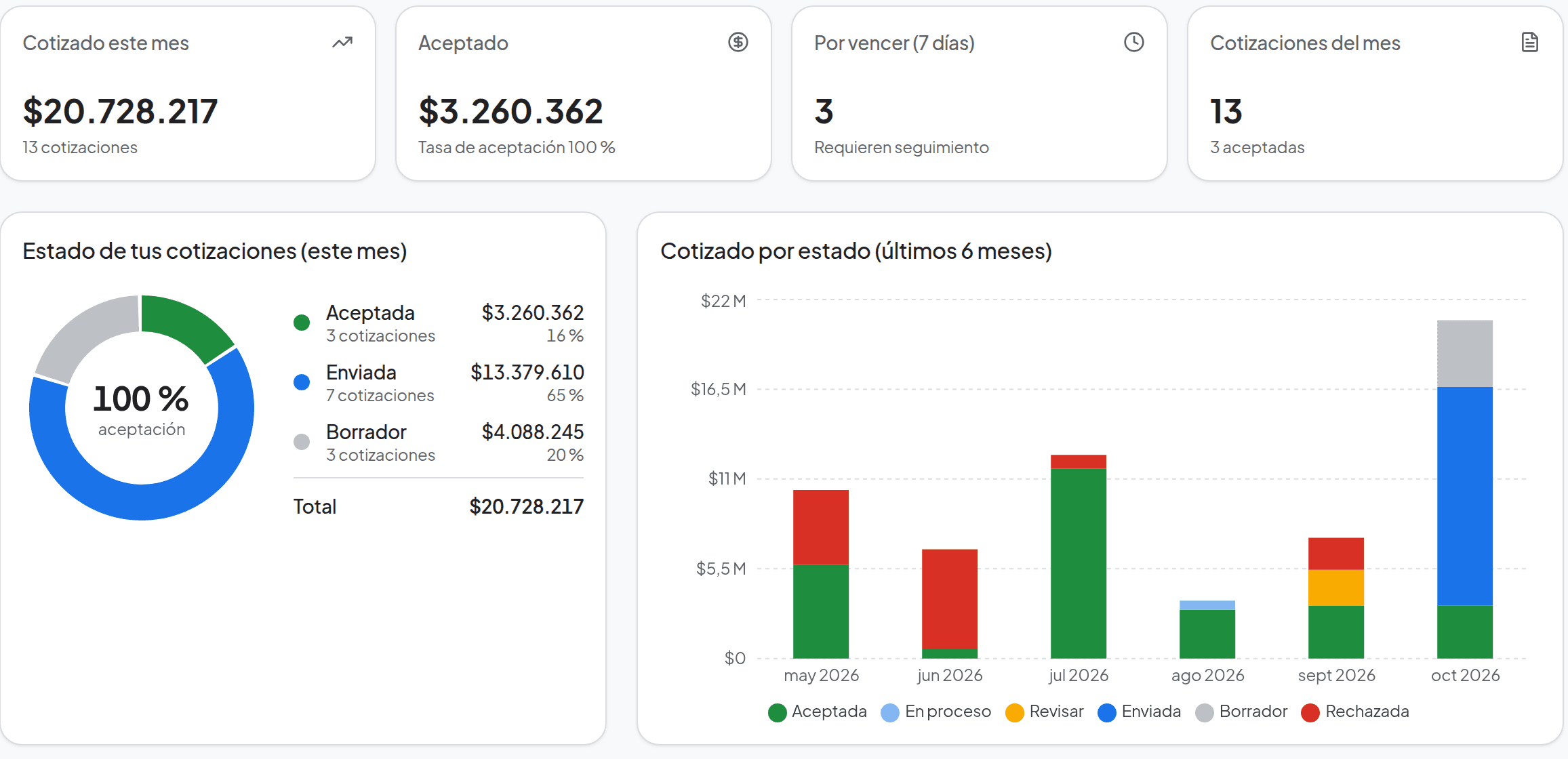The height and width of the screenshot is (759, 1568).
Task: Click the blue Enviada segment of oct 2026 bar
Action: click(1465, 496)
